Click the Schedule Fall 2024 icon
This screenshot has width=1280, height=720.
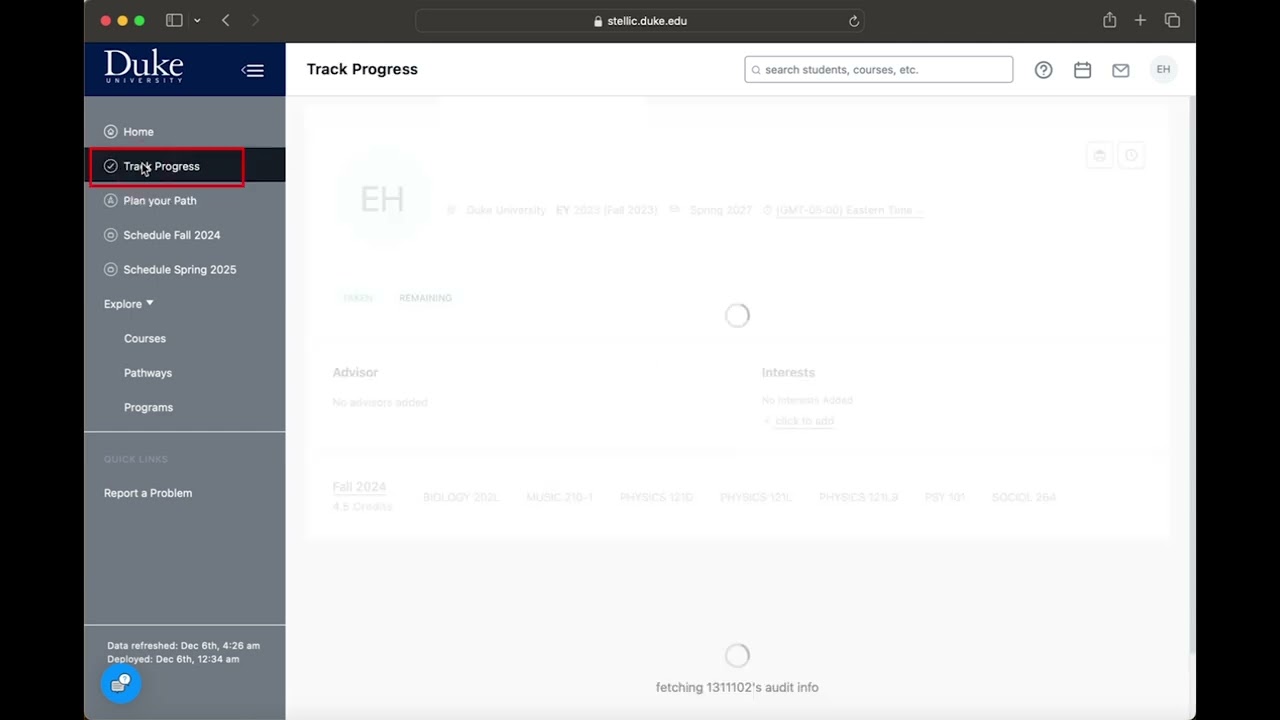click(x=111, y=235)
